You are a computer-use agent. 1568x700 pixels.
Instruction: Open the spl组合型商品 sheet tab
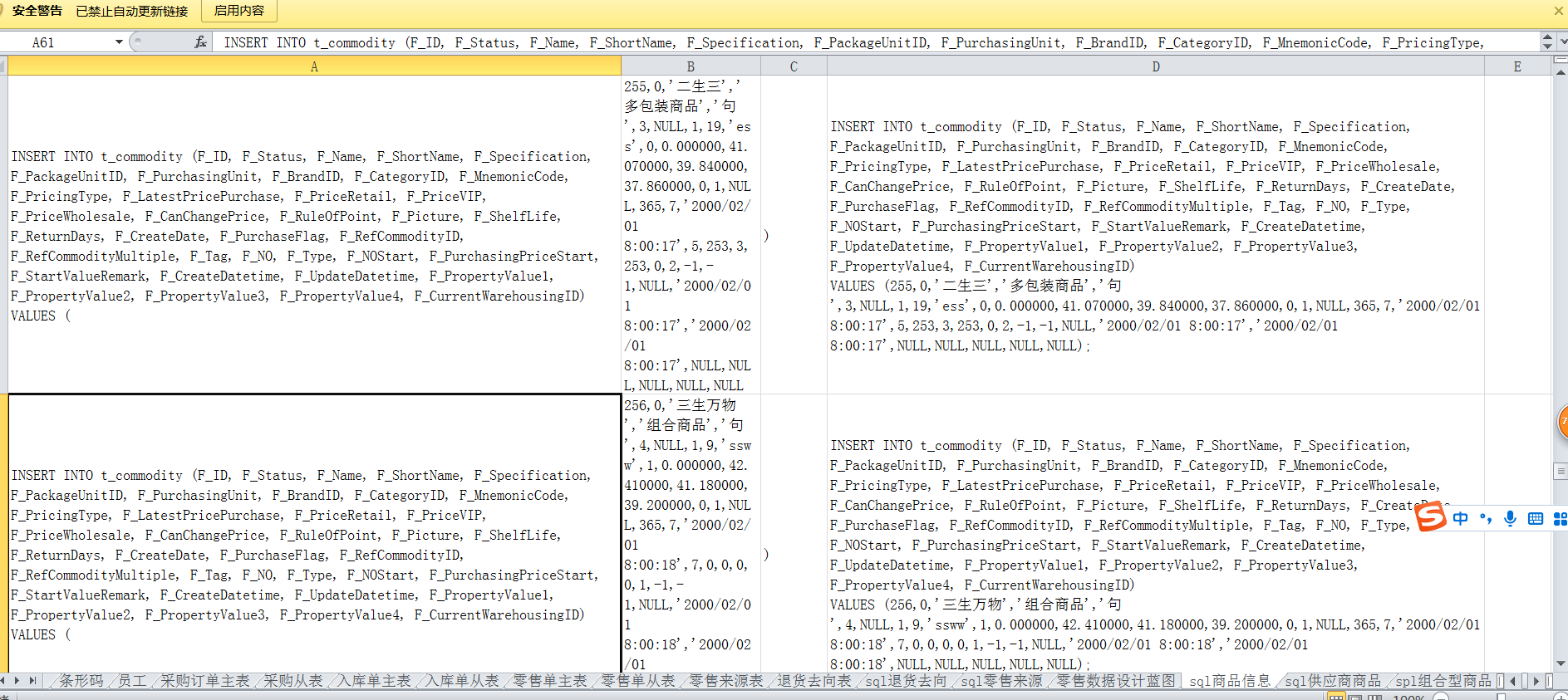click(x=1443, y=681)
